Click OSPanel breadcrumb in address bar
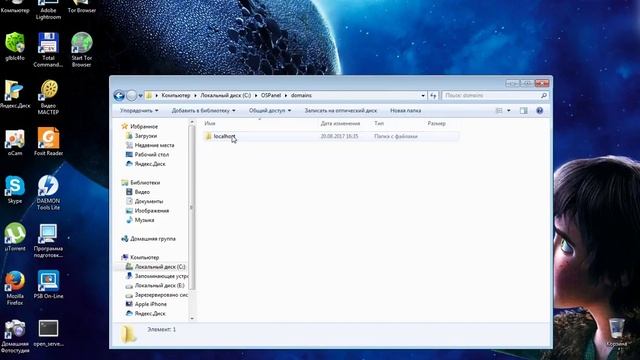Viewport: 640px width, 360px height. (271, 95)
